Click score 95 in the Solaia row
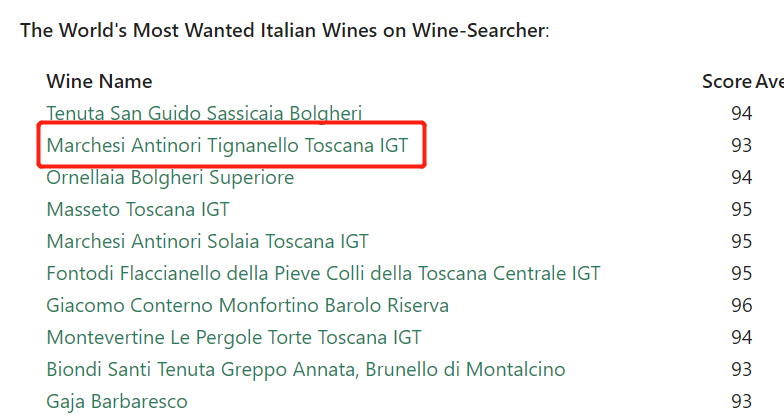784x419 pixels. [742, 242]
